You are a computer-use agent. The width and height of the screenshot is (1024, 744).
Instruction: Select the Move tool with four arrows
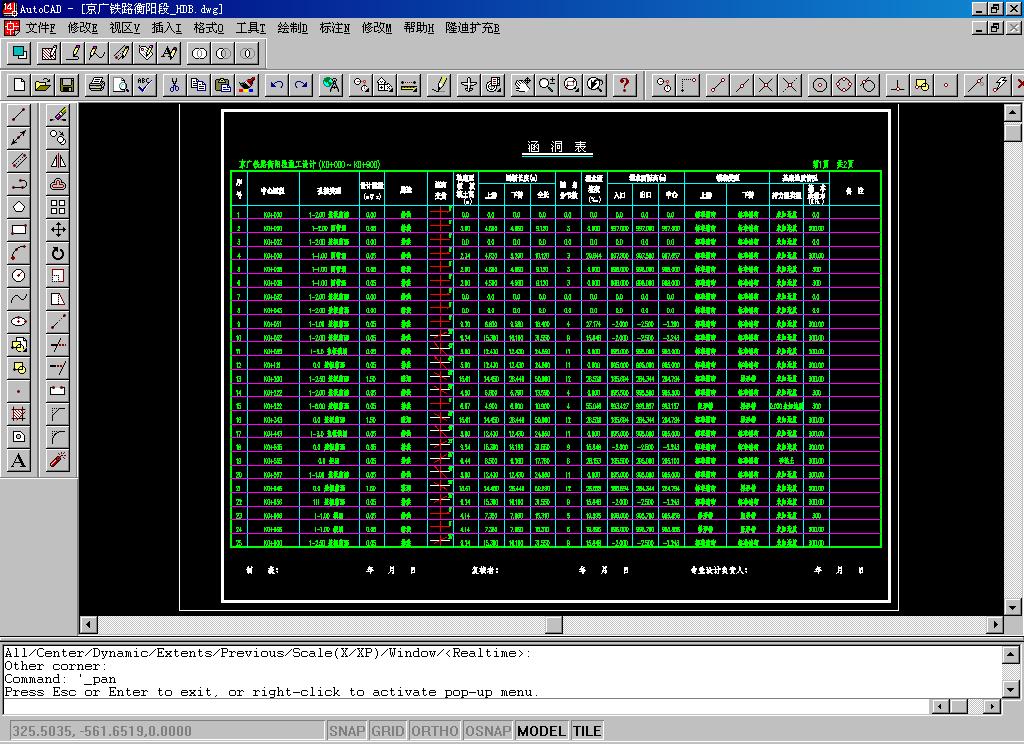(58, 230)
